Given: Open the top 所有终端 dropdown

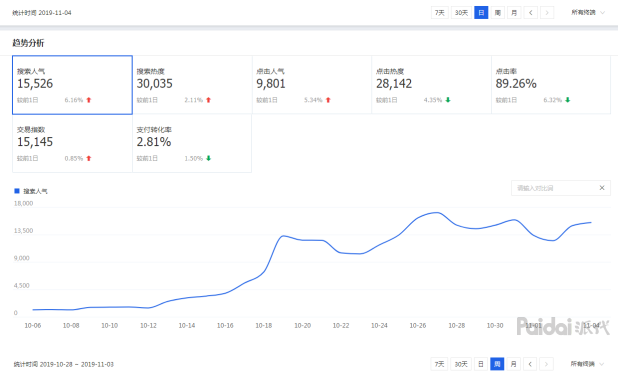Looking at the screenshot, I should click(588, 13).
